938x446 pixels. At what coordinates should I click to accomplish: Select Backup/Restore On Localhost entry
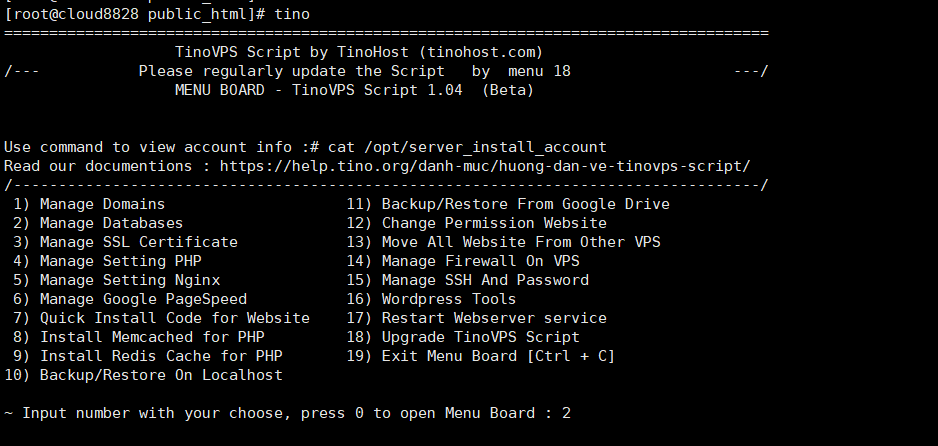pyautogui.click(x=144, y=375)
